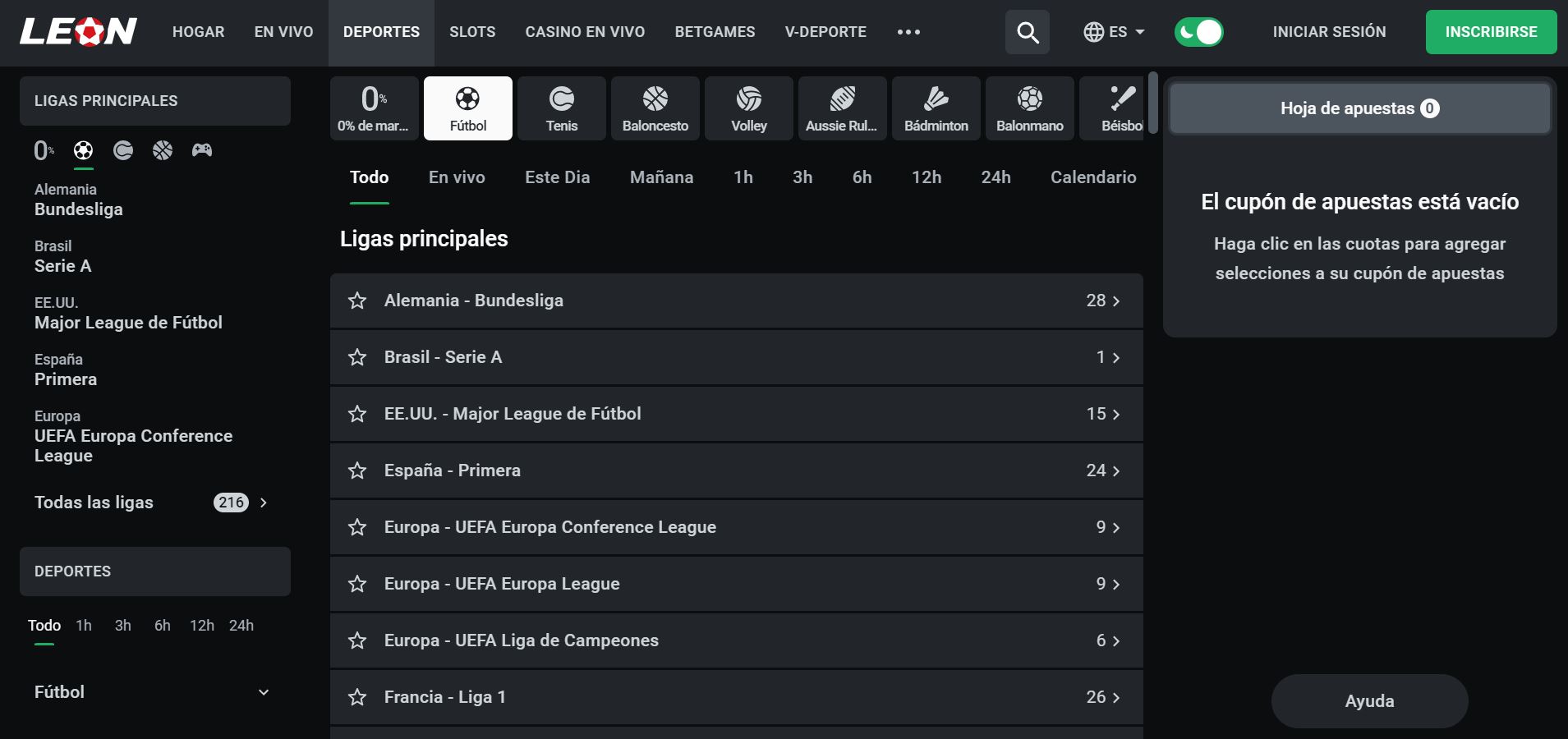The height and width of the screenshot is (739, 1568).
Task: Select the Aussie Rules sport tile
Action: 843,108
